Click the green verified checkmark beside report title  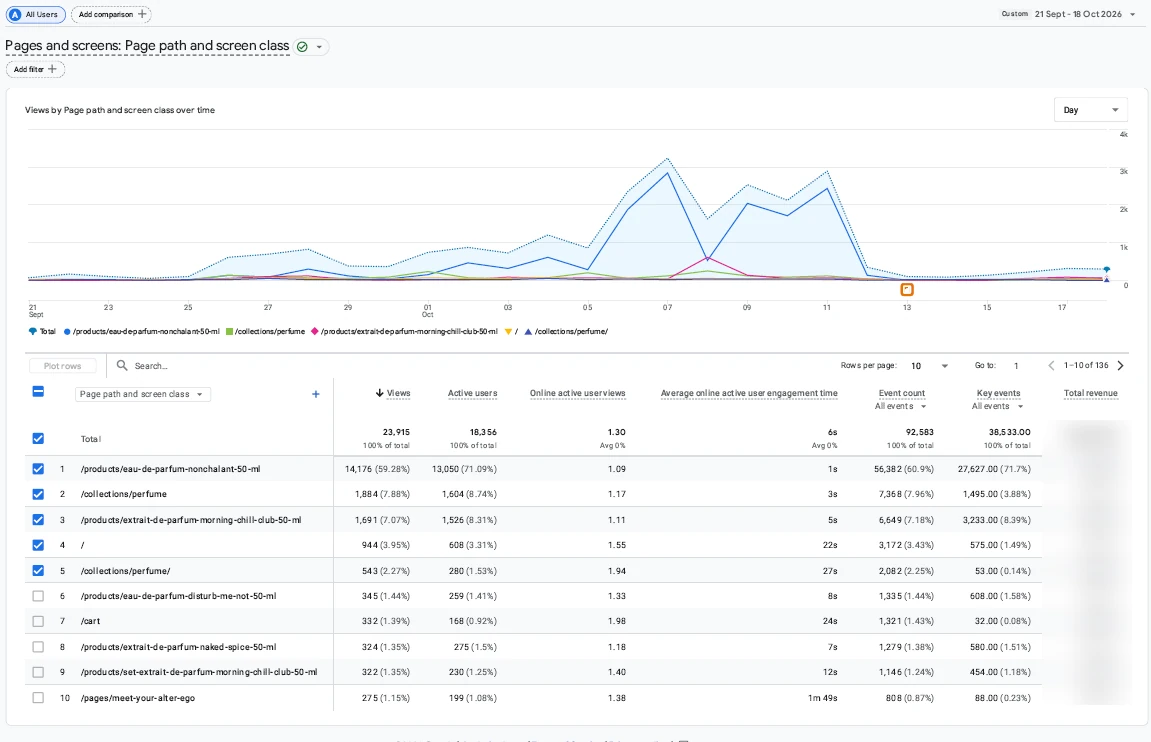[x=302, y=47]
